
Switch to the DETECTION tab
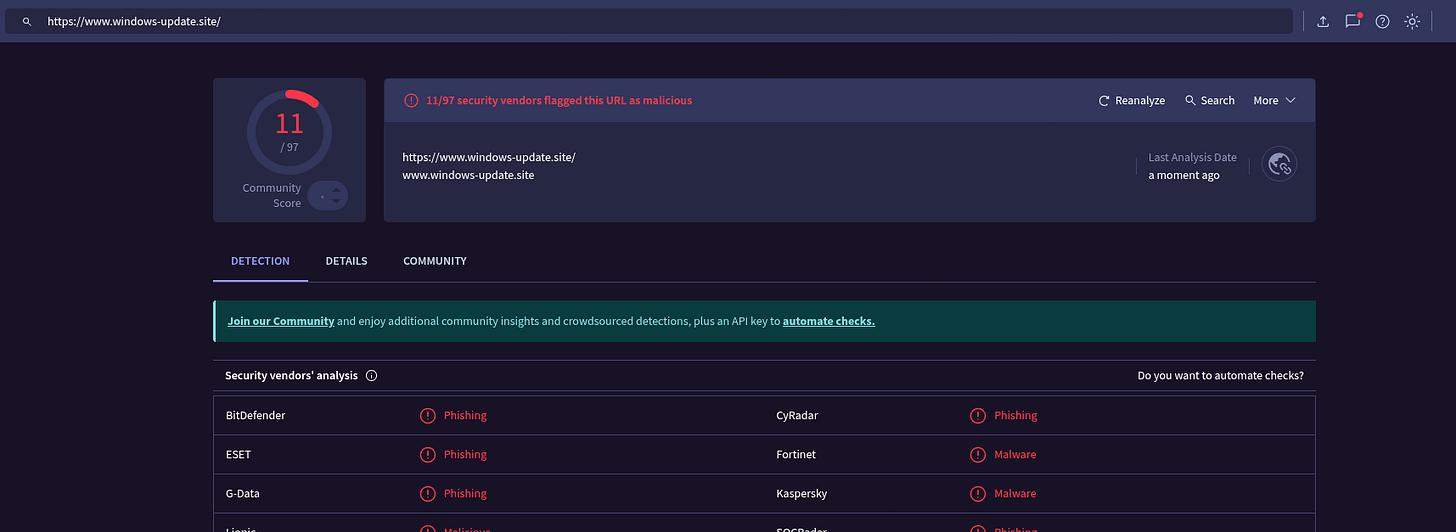(x=260, y=261)
